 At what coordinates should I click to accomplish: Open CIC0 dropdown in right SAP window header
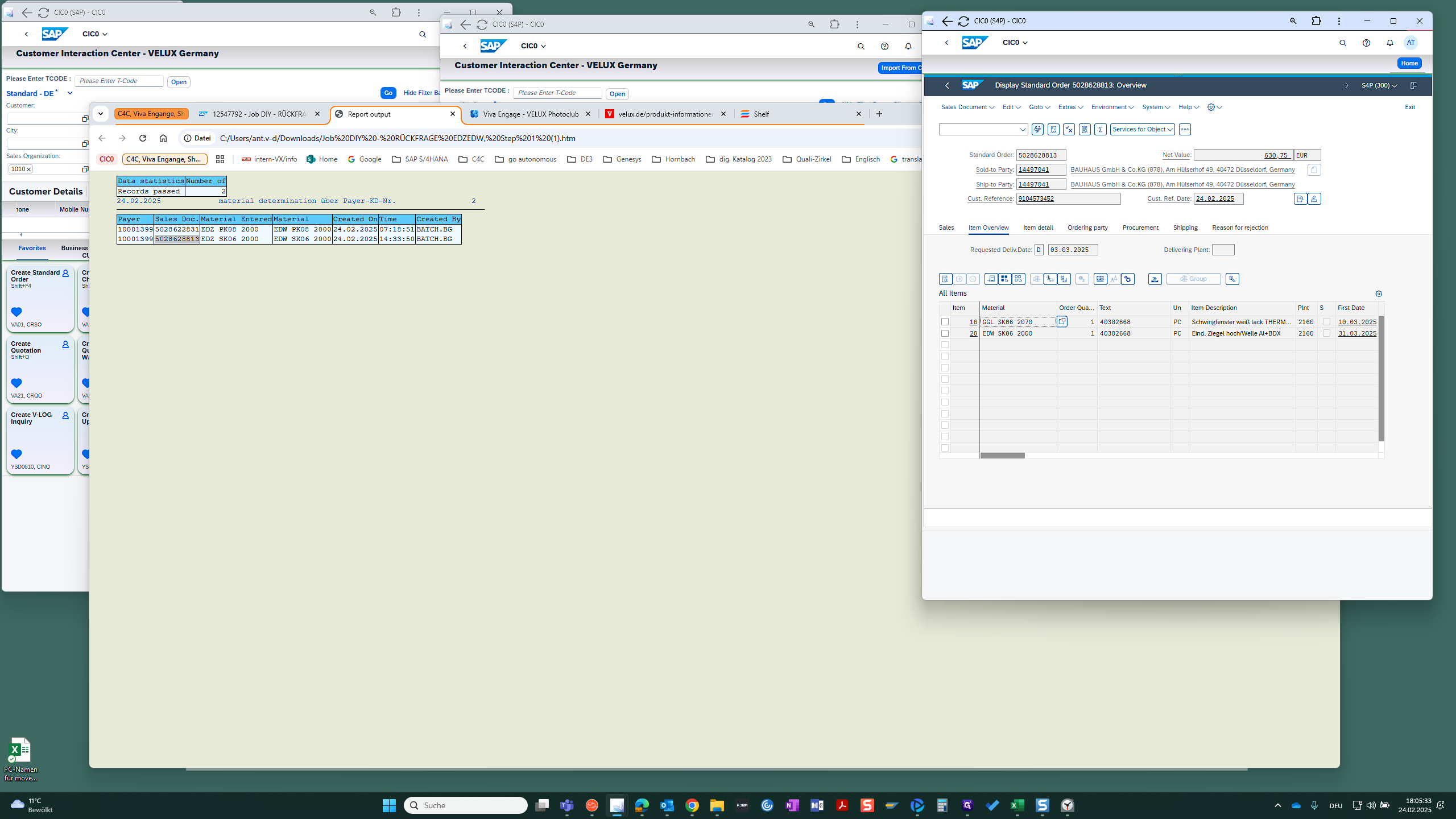click(x=1015, y=43)
